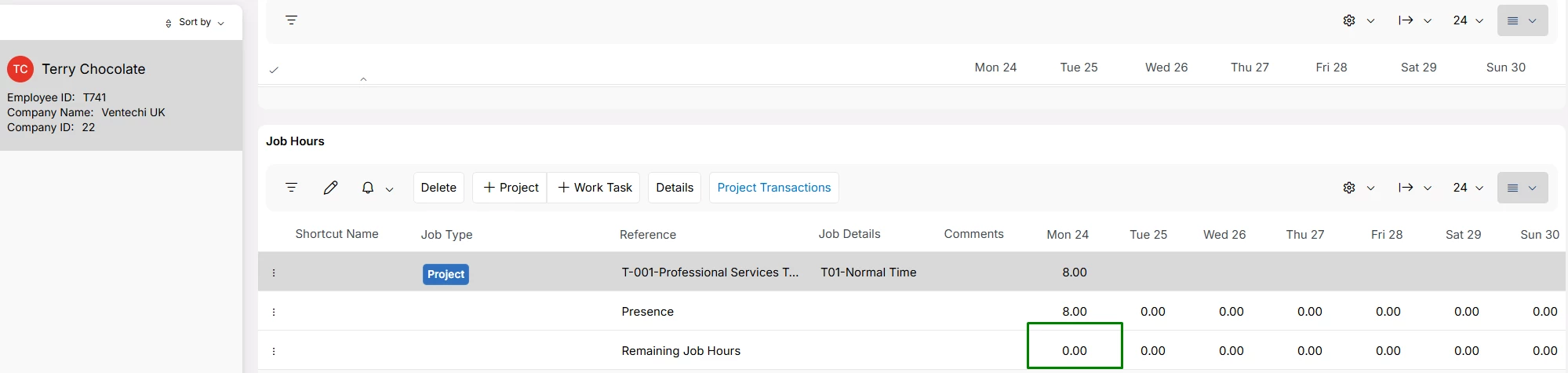Select the Remaining Job Hours Mon 24 cell
This screenshot has height=373, width=1568.
click(x=1075, y=346)
